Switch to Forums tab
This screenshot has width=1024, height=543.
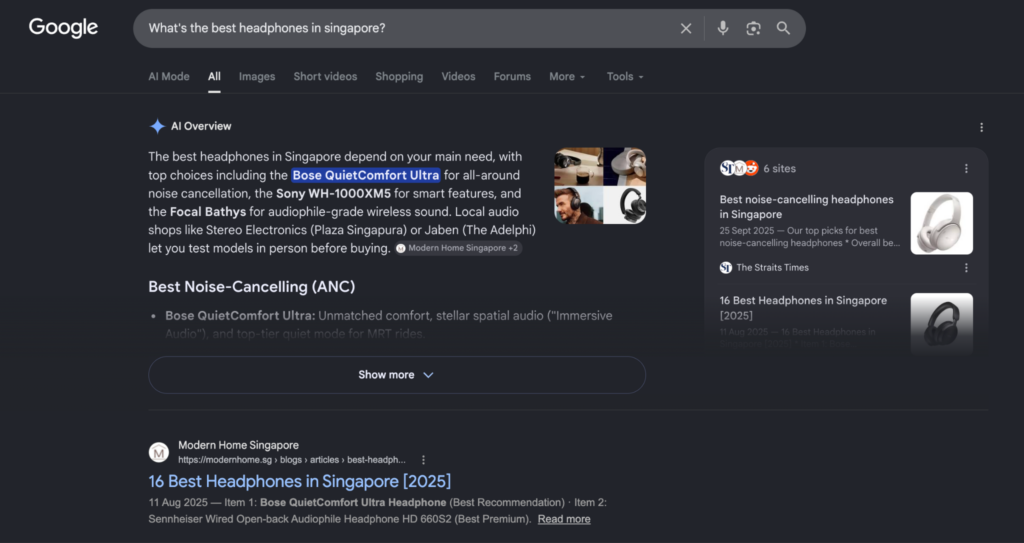tap(512, 76)
